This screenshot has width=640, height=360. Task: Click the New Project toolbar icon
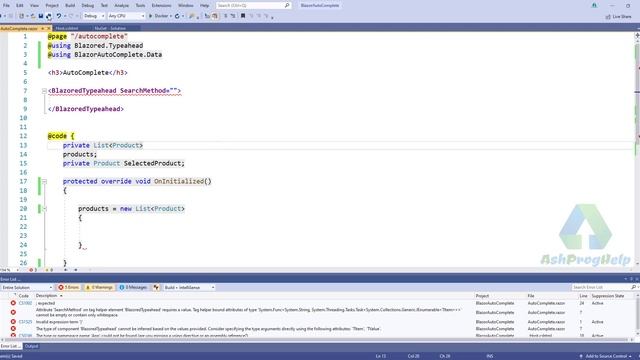point(21,16)
